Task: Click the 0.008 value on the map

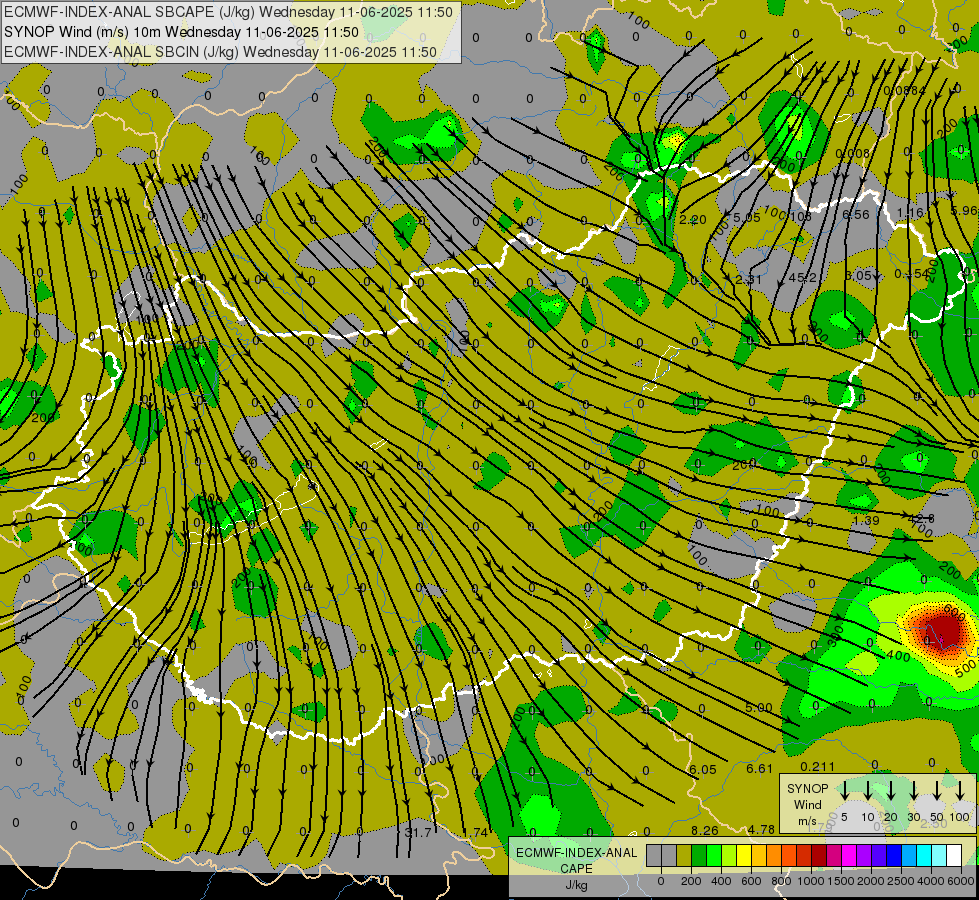Action: click(852, 154)
